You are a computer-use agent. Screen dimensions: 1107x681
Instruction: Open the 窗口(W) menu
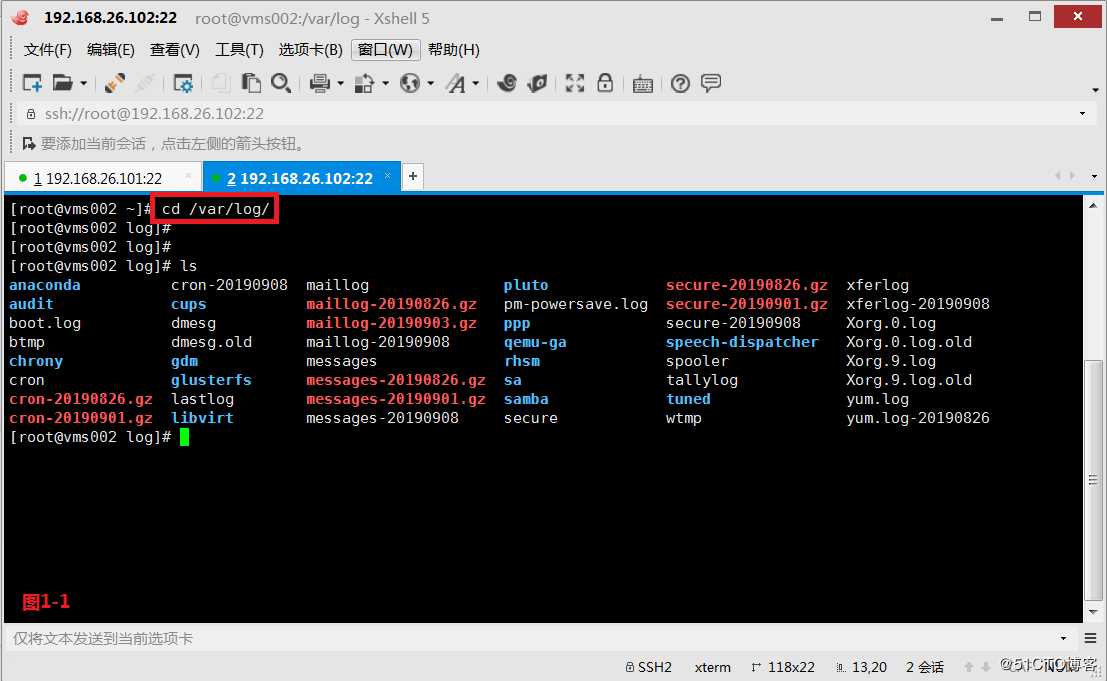(385, 49)
